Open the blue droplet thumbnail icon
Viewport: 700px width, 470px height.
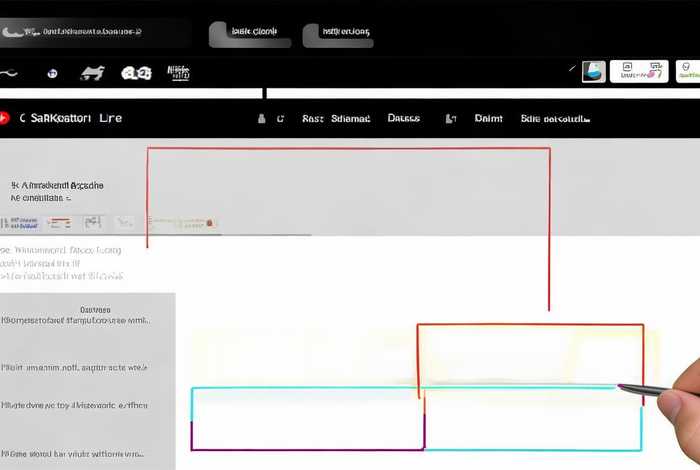pyautogui.click(x=594, y=71)
